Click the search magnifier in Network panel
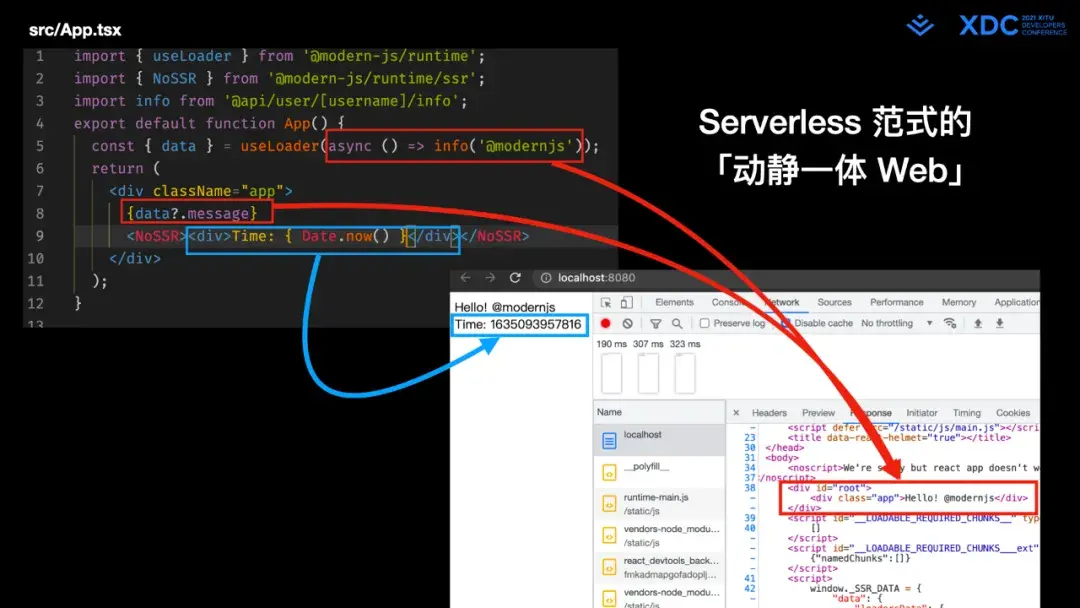1080x608 pixels. point(675,323)
